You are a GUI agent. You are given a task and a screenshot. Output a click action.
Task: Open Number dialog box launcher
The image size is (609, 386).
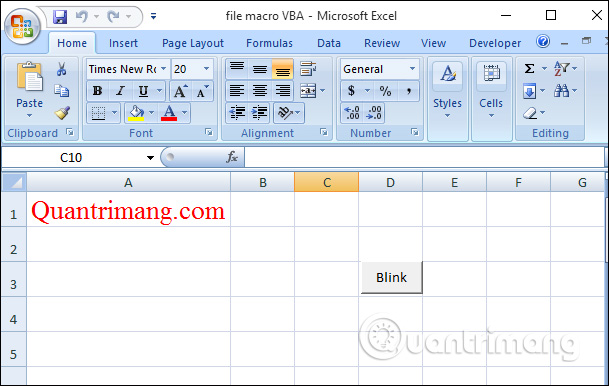[415, 132]
